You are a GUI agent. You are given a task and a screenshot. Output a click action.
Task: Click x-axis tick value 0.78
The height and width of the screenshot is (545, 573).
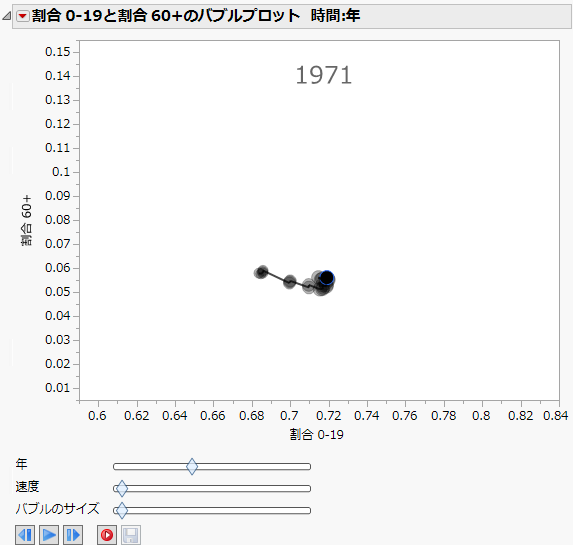(444, 416)
